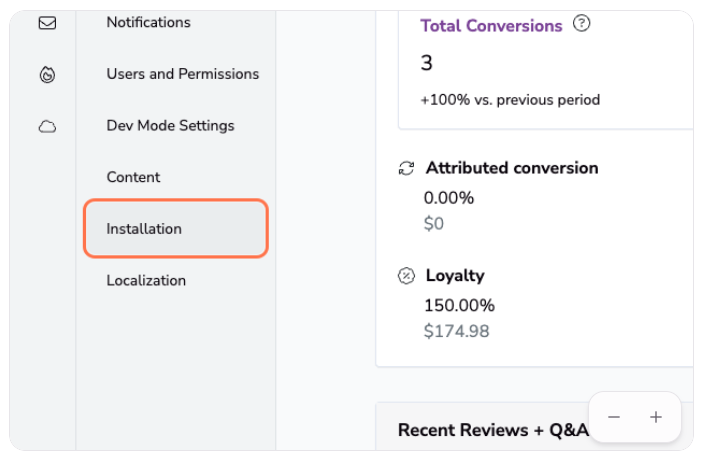Click the Loyalty metric label
Viewport: 701px width, 459px height.
pyautogui.click(x=455, y=276)
